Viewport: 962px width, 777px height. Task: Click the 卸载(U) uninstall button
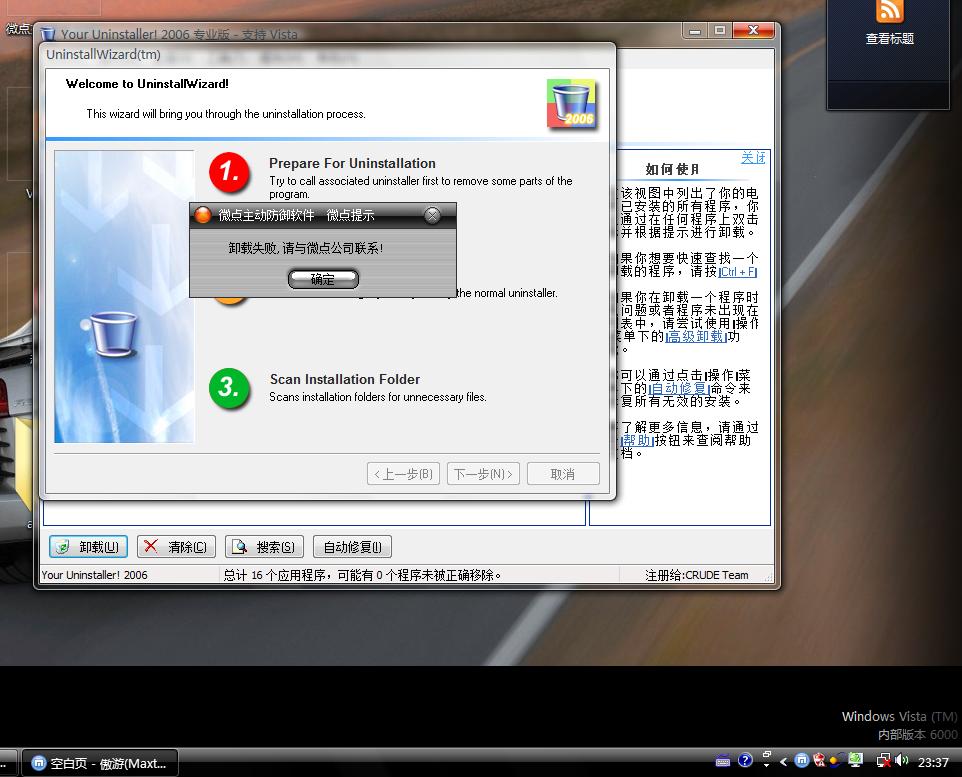click(x=88, y=547)
